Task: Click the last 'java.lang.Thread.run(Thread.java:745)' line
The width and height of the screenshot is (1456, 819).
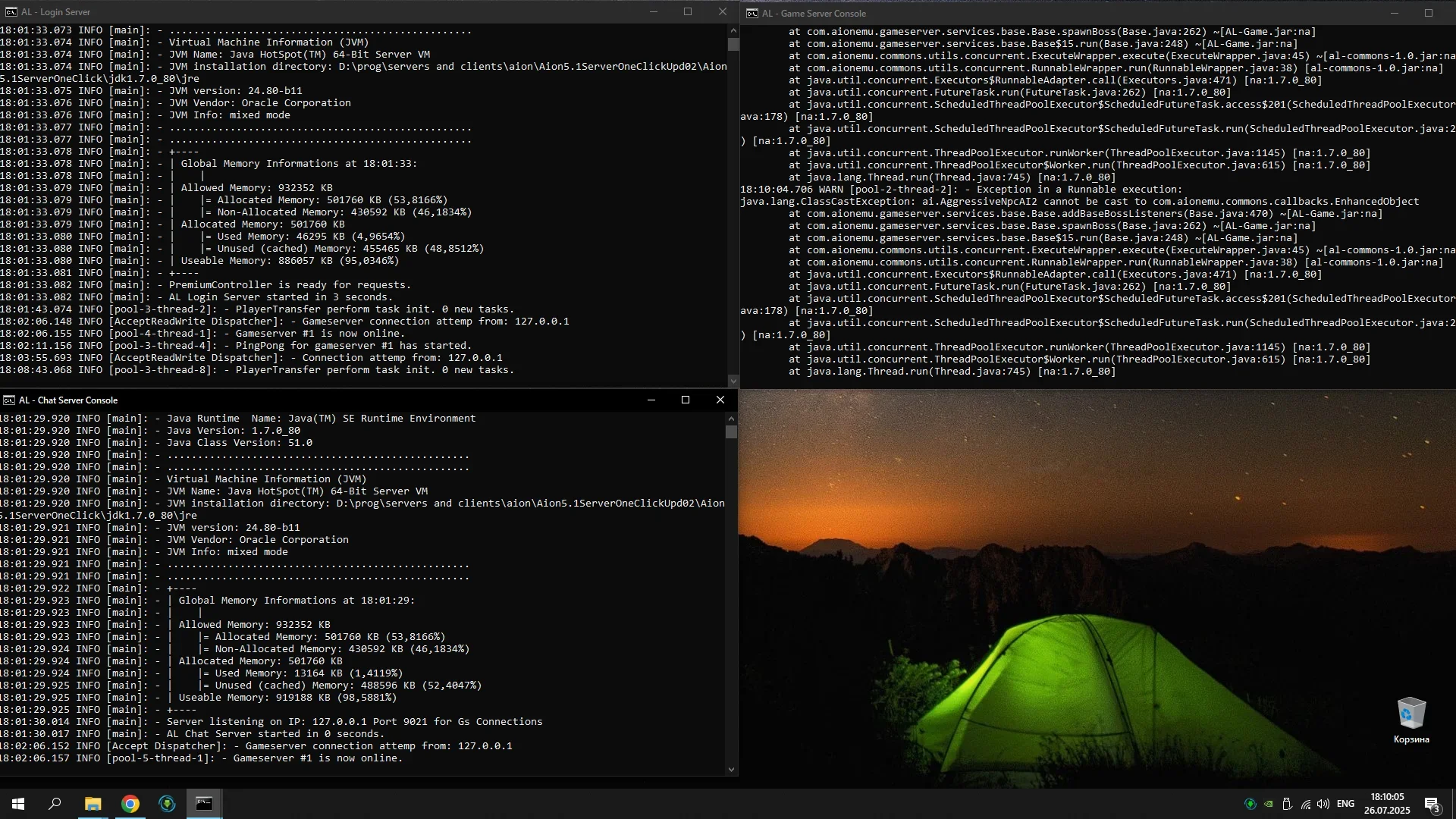Action: coord(952,372)
